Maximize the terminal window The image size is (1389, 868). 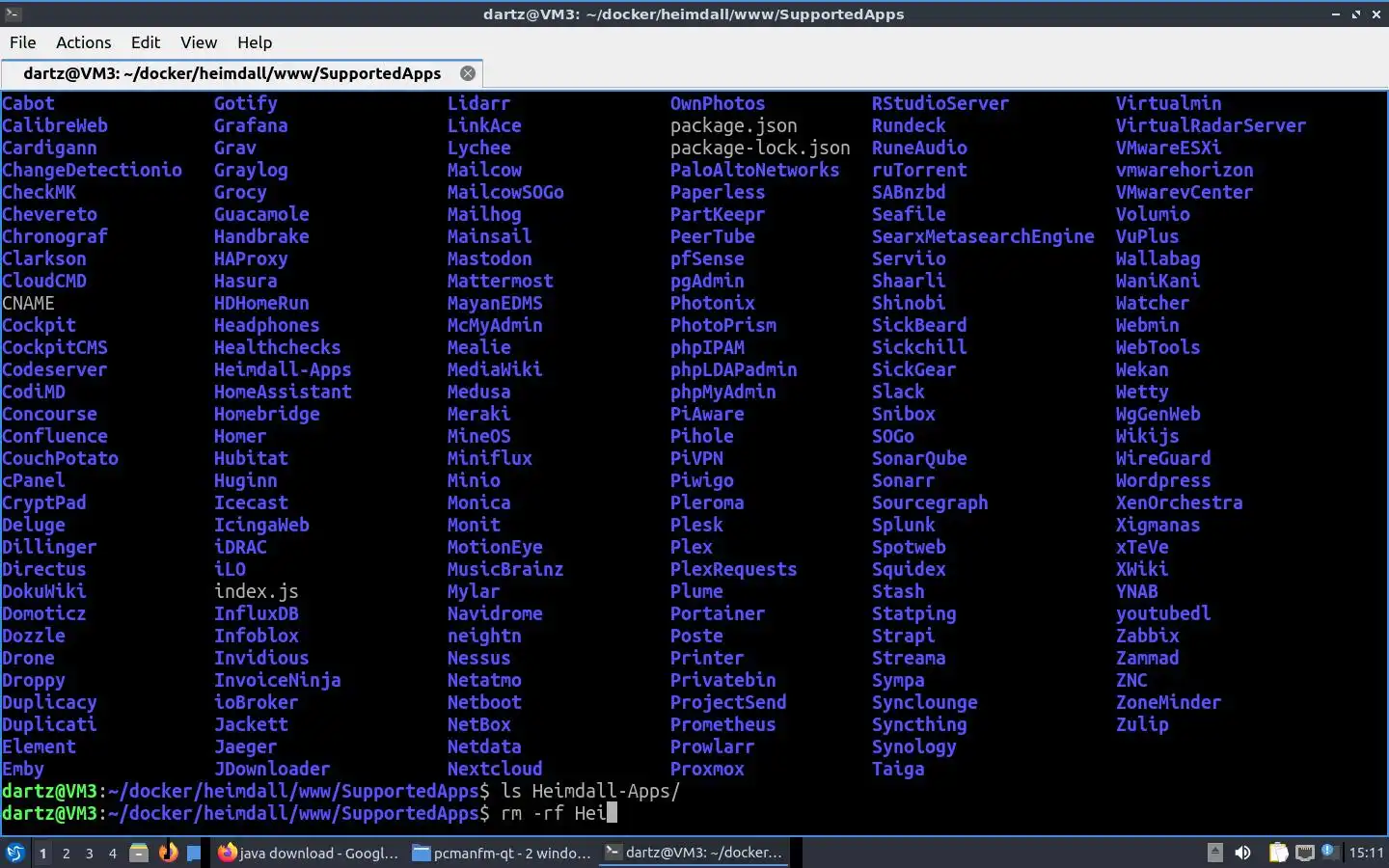coord(1356,14)
